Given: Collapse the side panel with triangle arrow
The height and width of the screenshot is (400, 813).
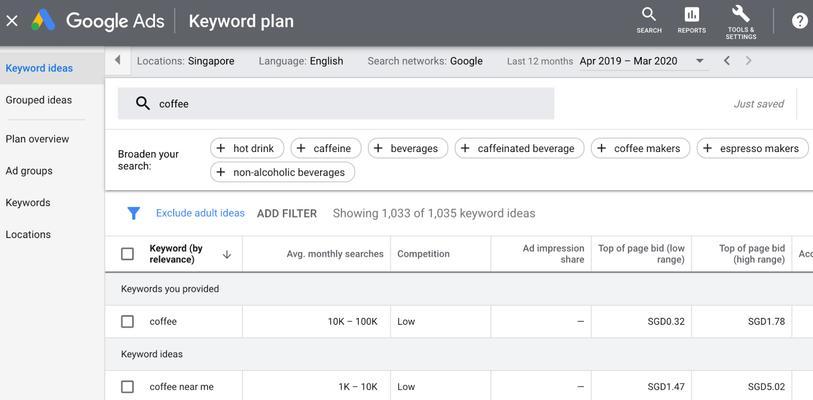Looking at the screenshot, I should pyautogui.click(x=118, y=61).
